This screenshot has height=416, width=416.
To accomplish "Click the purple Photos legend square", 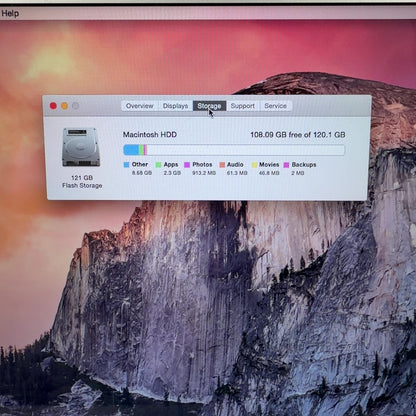I will [x=187, y=165].
